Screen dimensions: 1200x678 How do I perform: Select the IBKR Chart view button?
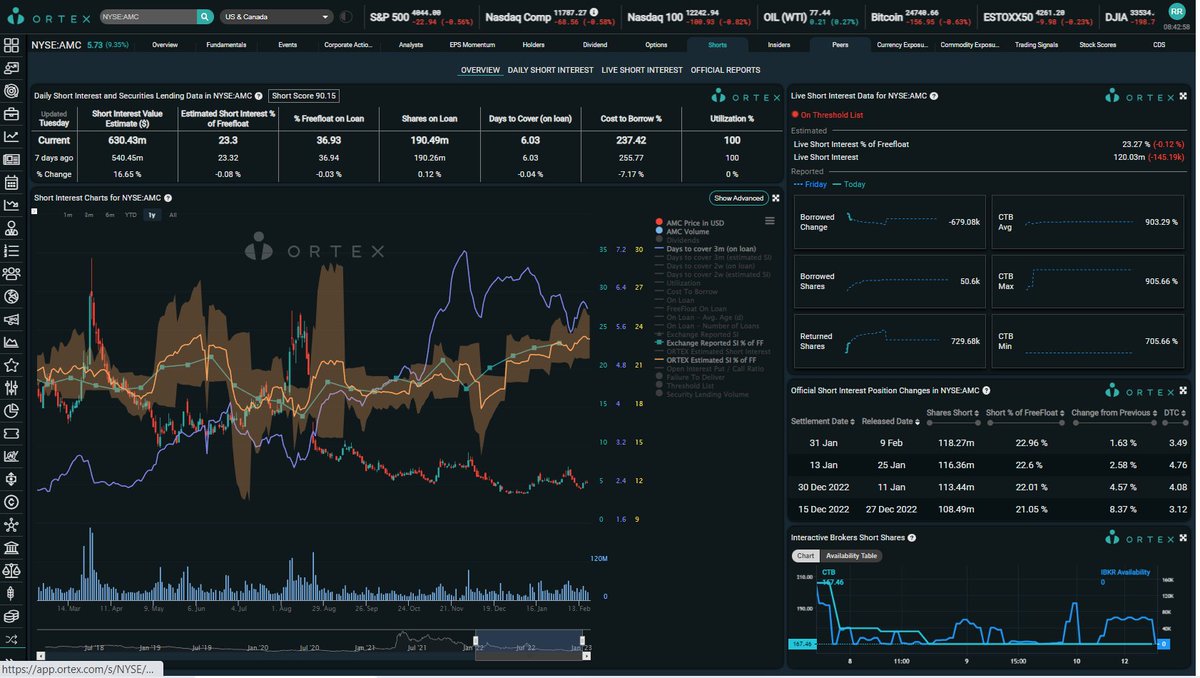click(x=806, y=556)
